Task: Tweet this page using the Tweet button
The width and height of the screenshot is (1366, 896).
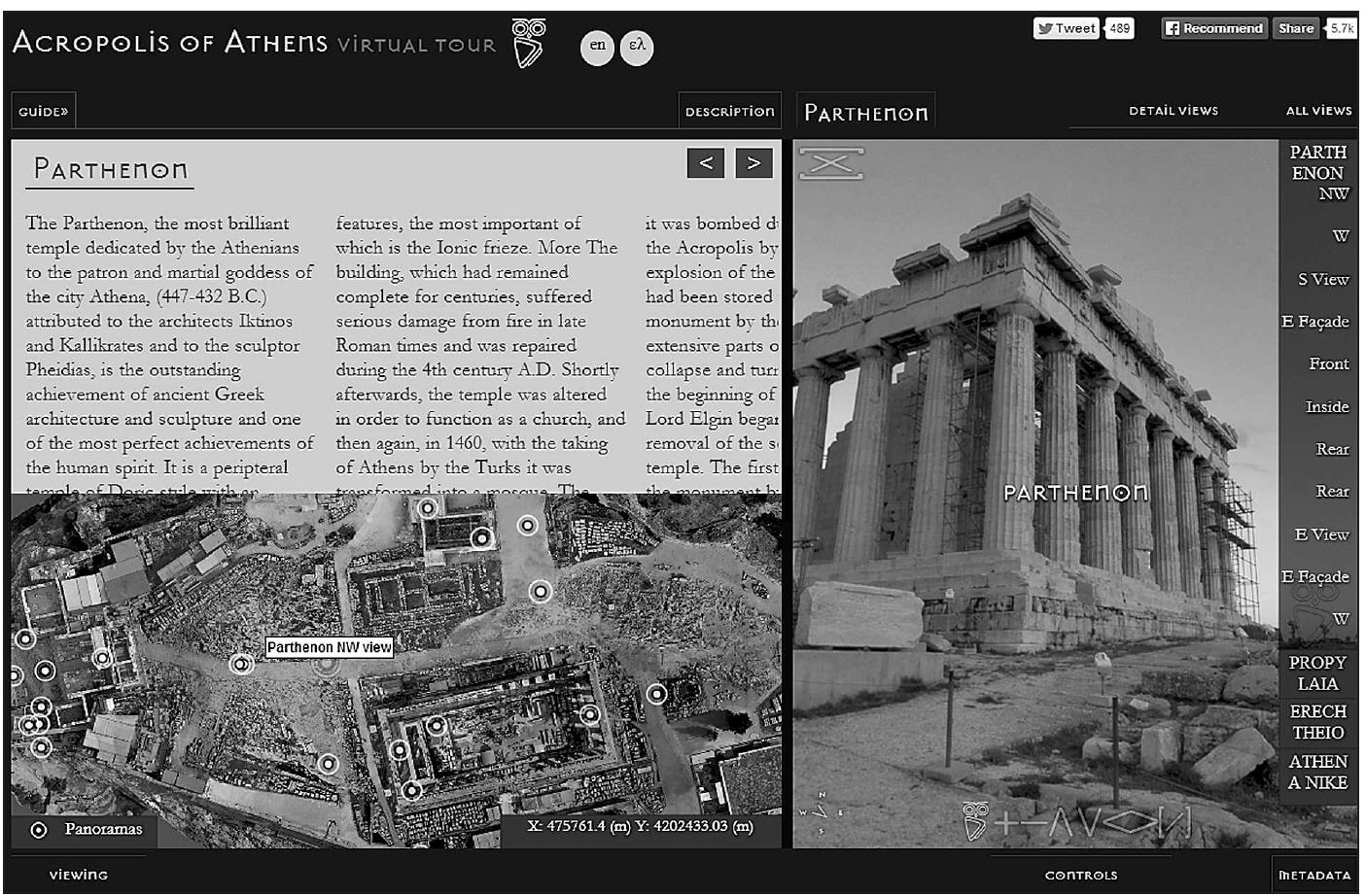Action: tap(1066, 28)
